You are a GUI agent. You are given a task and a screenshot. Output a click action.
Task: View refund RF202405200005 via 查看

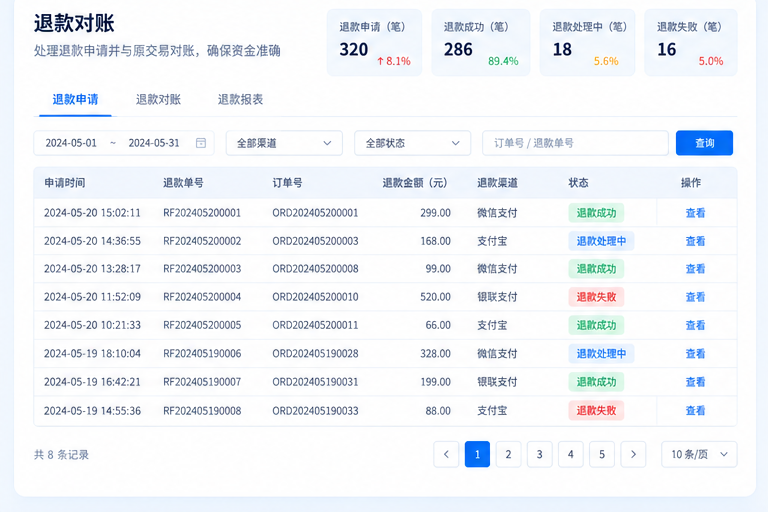(695, 325)
